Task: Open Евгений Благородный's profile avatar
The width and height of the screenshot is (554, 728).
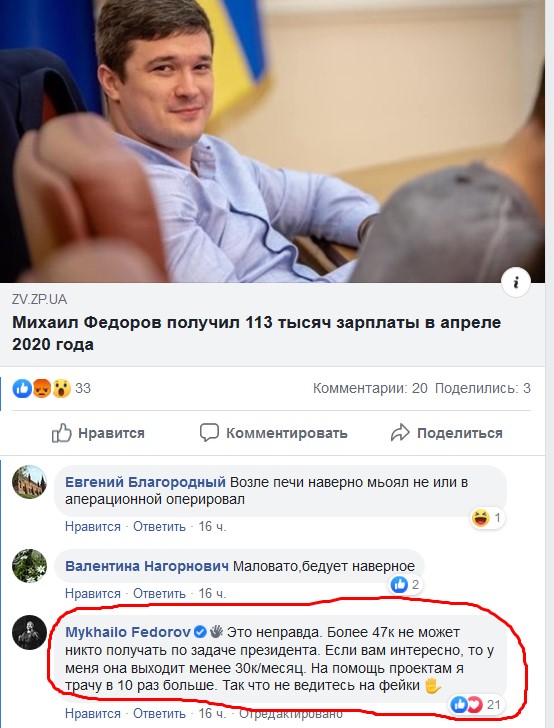Action: pyautogui.click(x=29, y=482)
